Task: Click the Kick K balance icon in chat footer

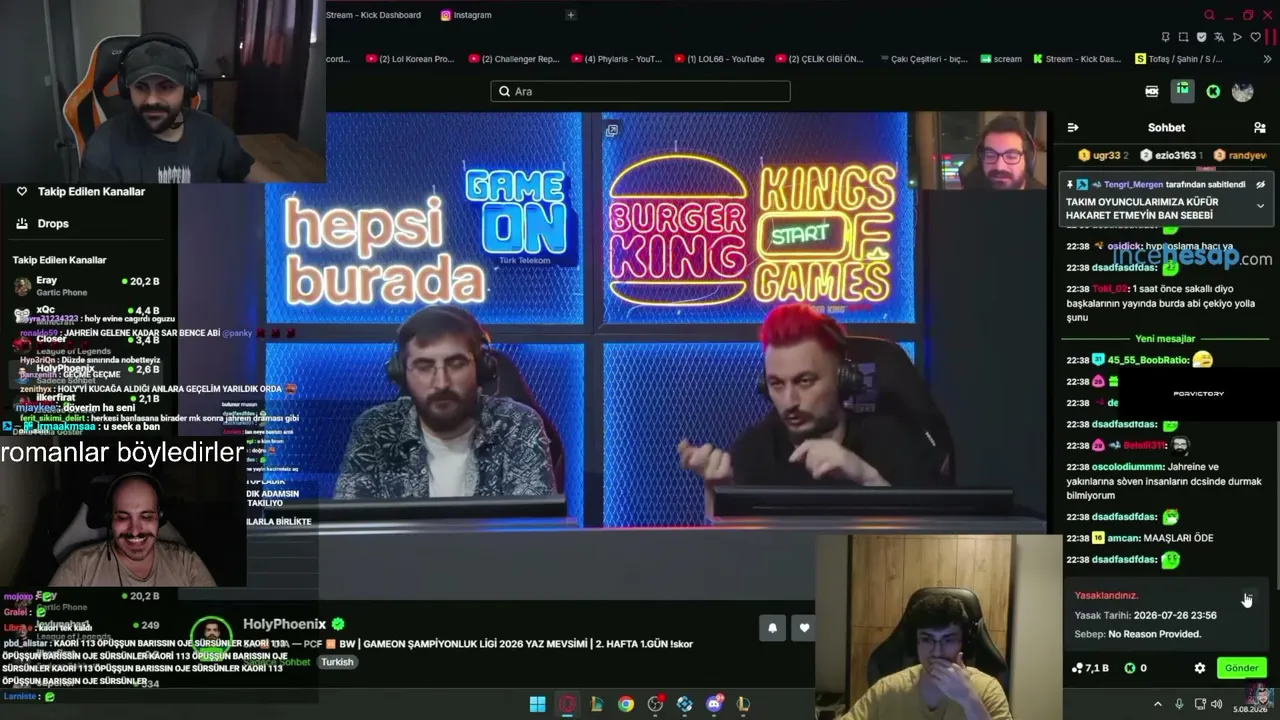Action: 1130,668
